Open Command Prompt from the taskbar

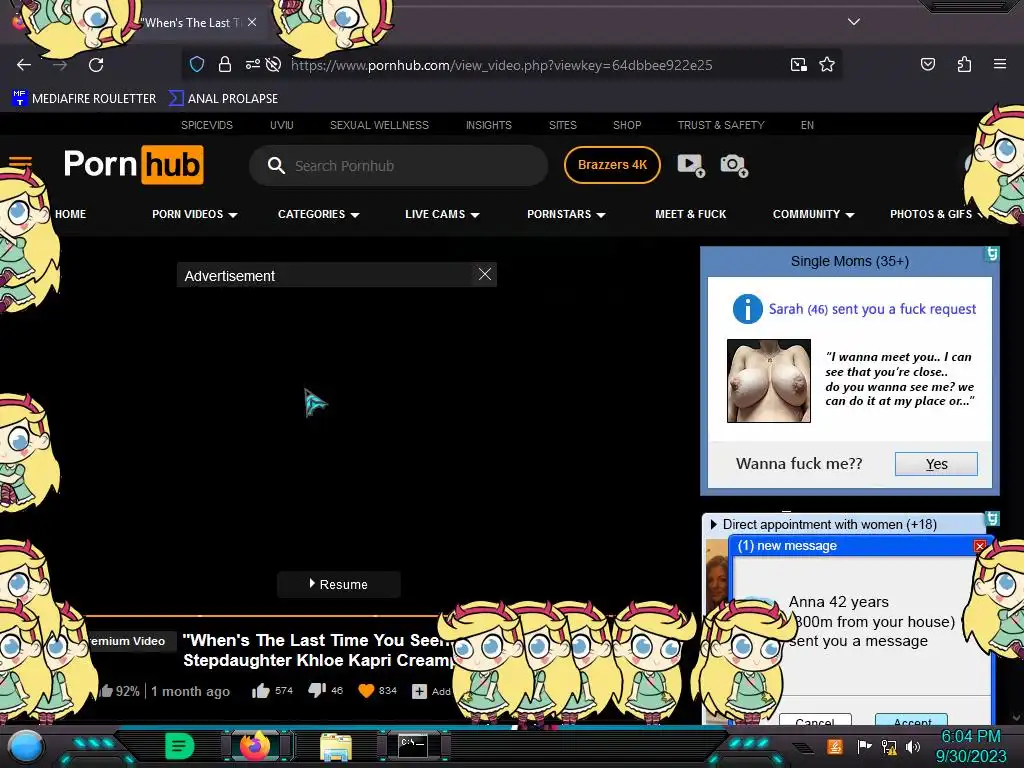(x=412, y=746)
